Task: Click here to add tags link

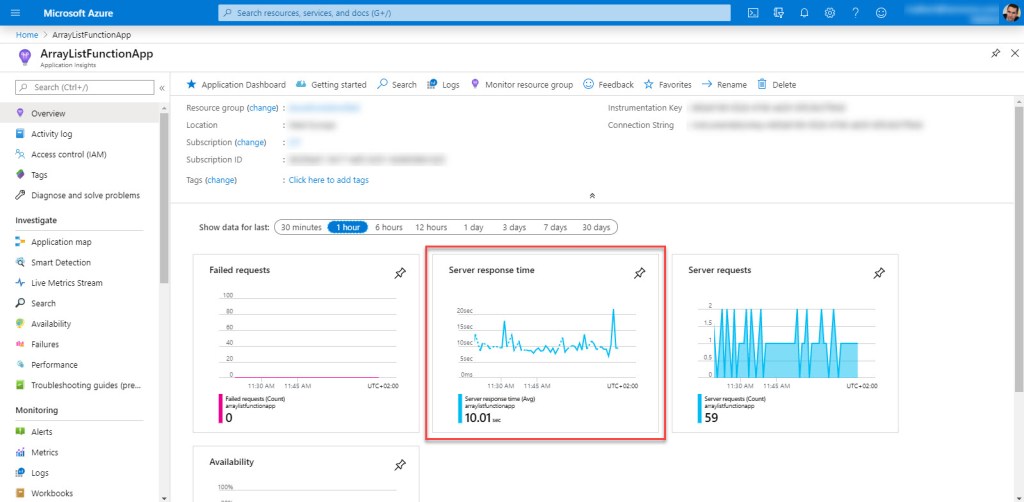Action: pyautogui.click(x=328, y=180)
